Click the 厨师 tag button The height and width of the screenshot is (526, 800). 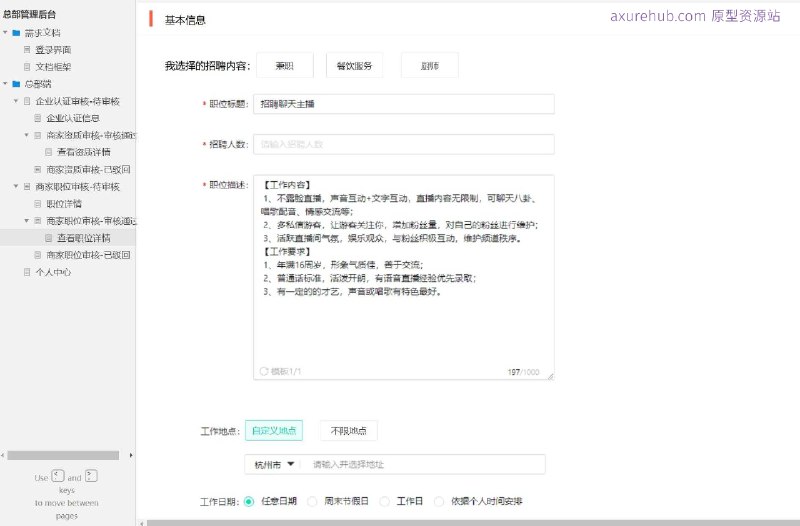[430, 65]
